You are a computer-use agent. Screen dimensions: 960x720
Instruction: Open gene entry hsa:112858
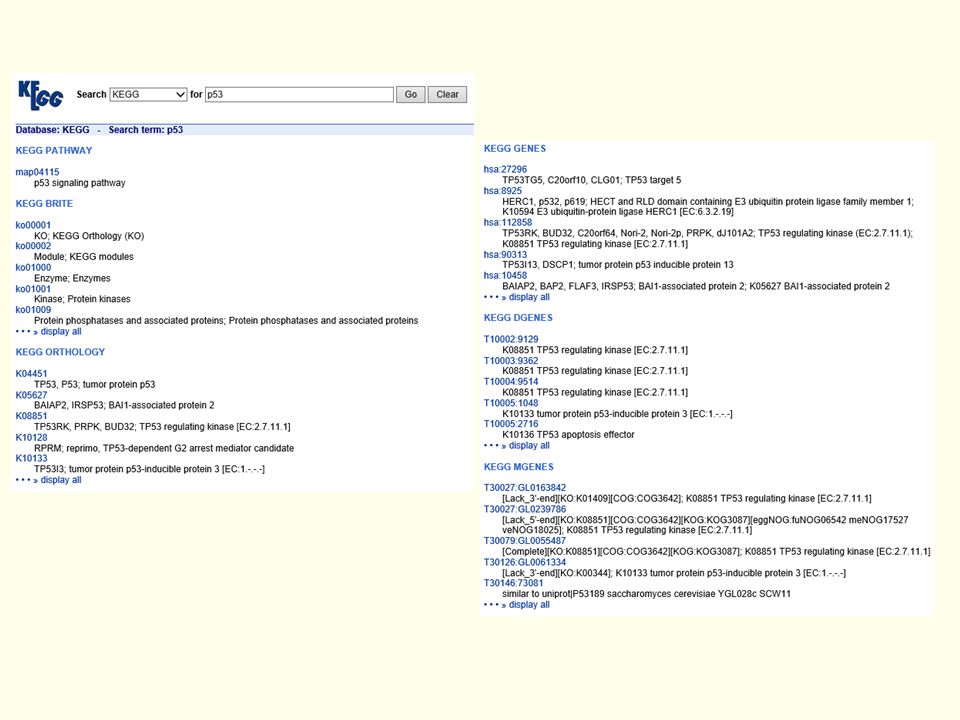coord(508,223)
